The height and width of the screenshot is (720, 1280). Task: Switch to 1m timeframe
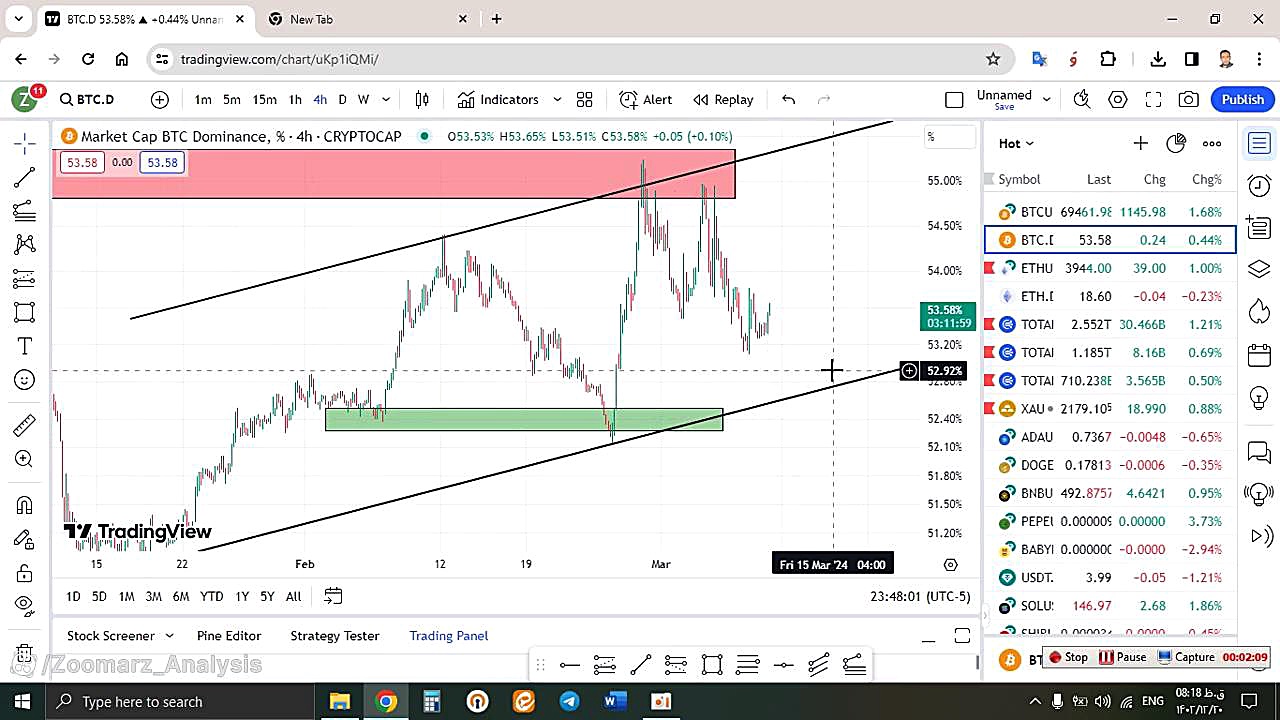[203, 99]
